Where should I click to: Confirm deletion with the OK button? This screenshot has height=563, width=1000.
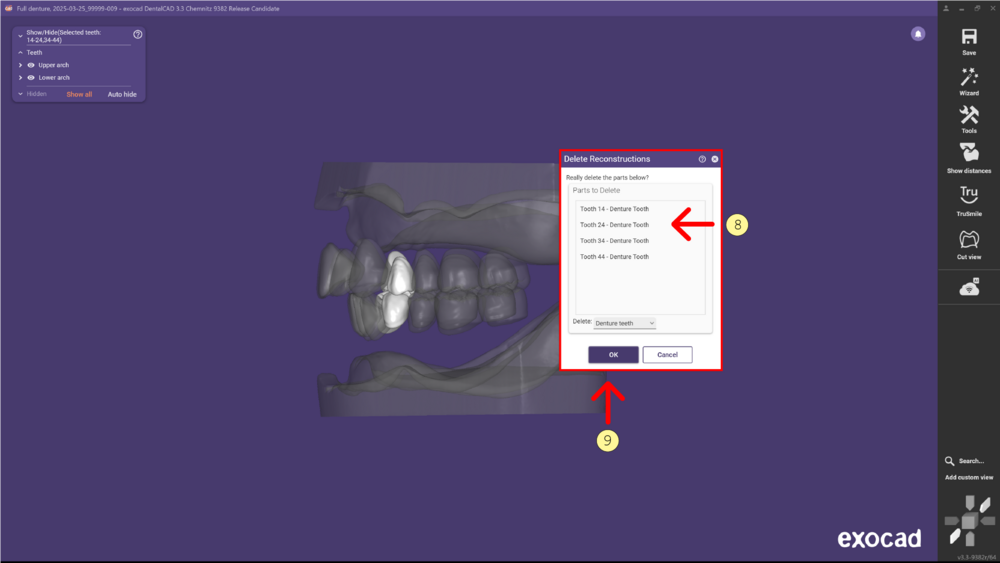[613, 355]
